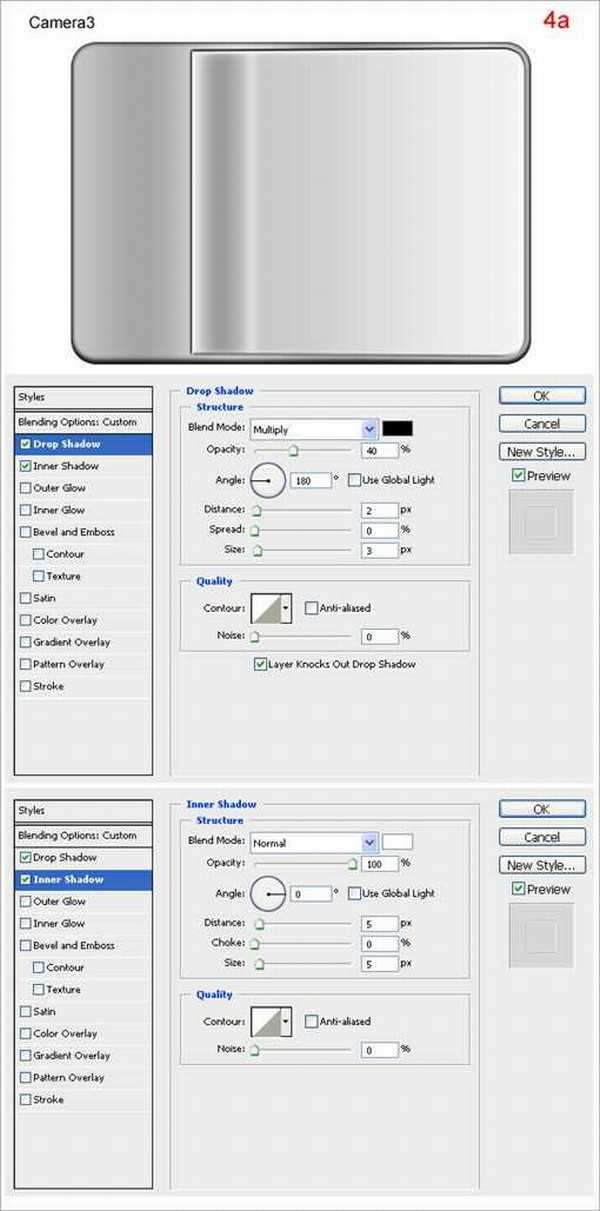The image size is (600, 1211).
Task: Enable the Outer Glow style in top dialog
Action: tap(25, 488)
